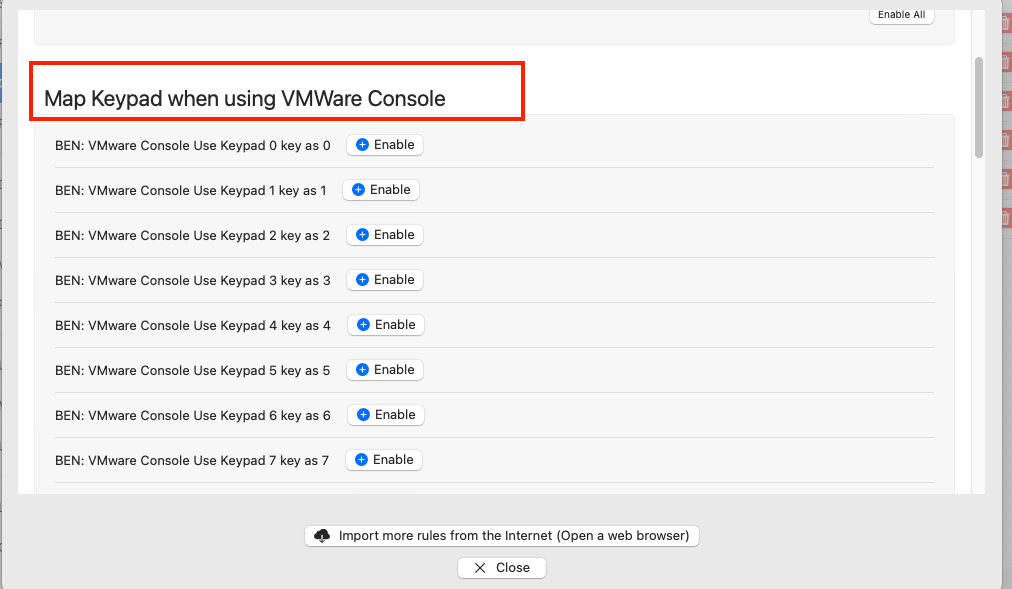The height and width of the screenshot is (589, 1012).
Task: Click the vertical scrollbar of the rules list
Action: pyautogui.click(x=979, y=107)
